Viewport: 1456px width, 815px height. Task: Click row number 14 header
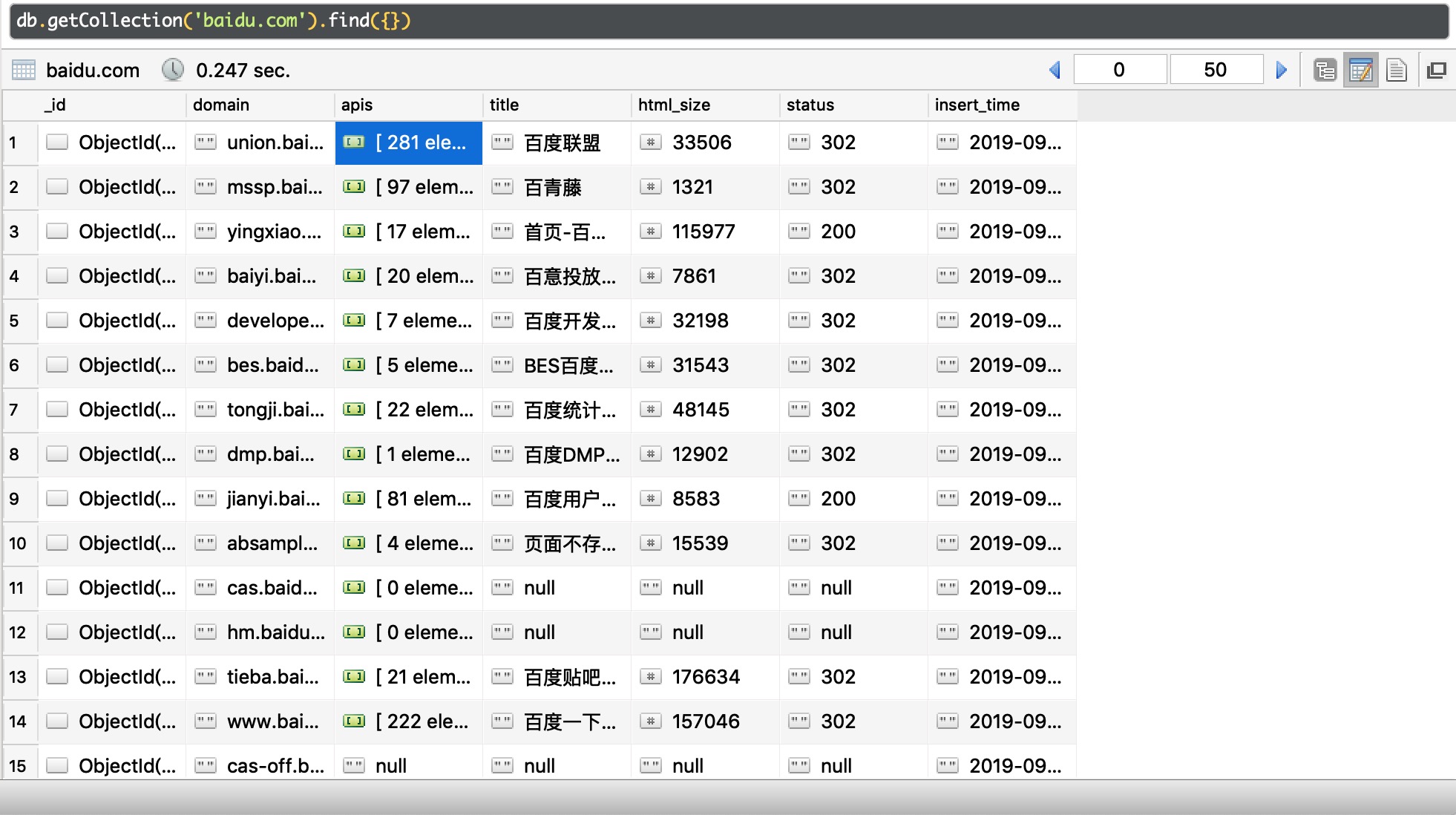[18, 721]
